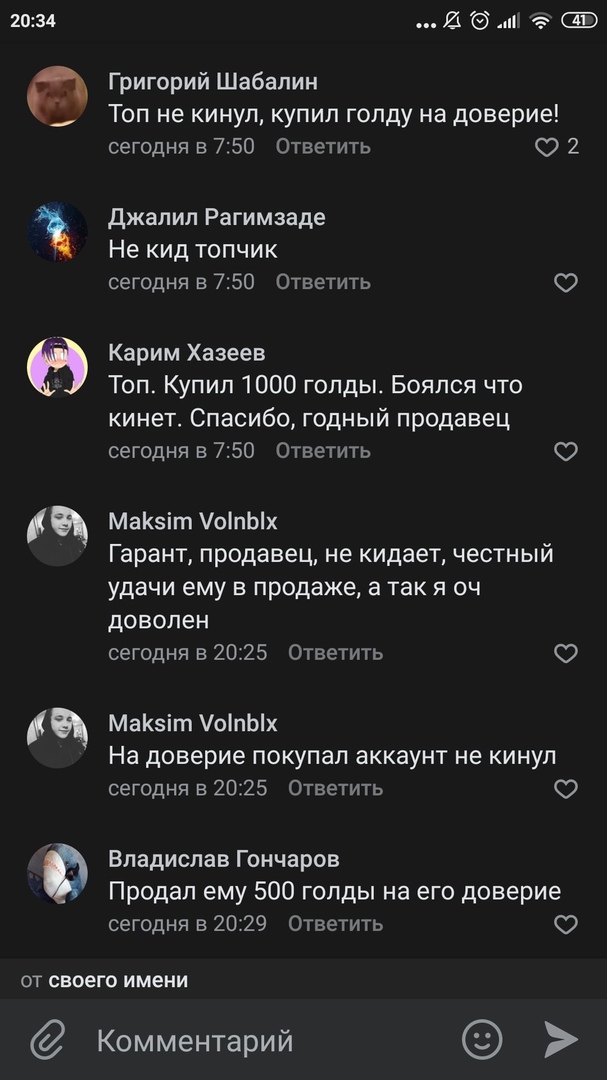This screenshot has height=1080, width=607.
Task: Like Григорий Шабалин's comment
Action: click(546, 147)
